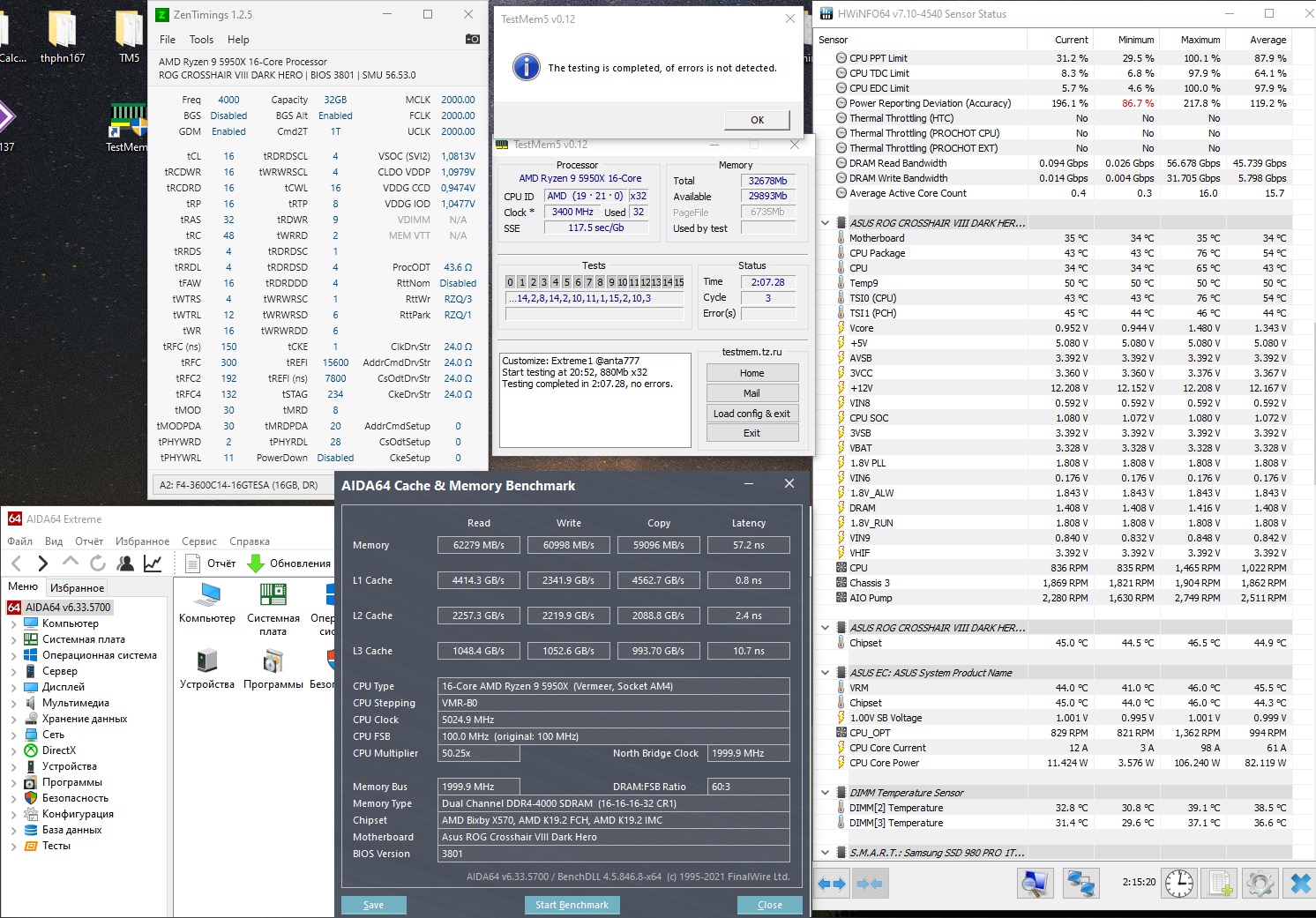1316x918 pixels.
Task: Expand the Системная плата tree node
Action: click(13, 639)
